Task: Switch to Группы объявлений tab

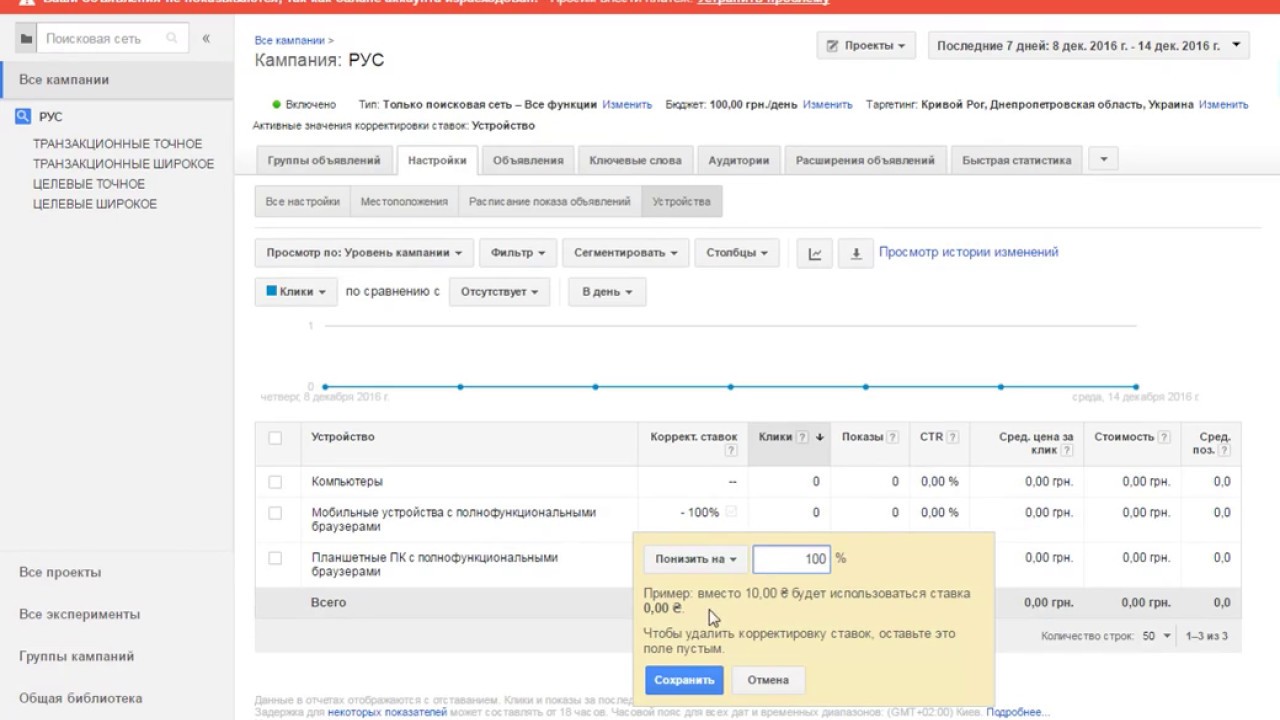Action: [324, 160]
